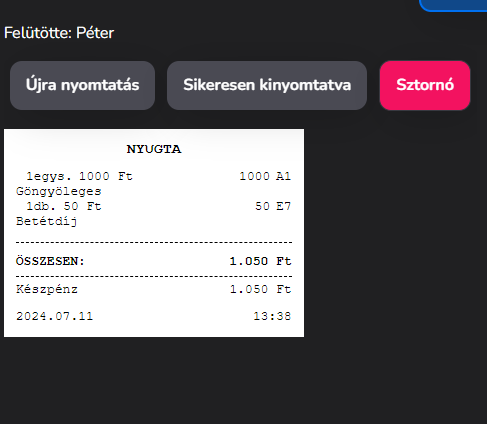Image resolution: width=487 pixels, height=424 pixels.
Task: Click the dashed separator above ÖSSZESEN
Action: tap(154, 242)
